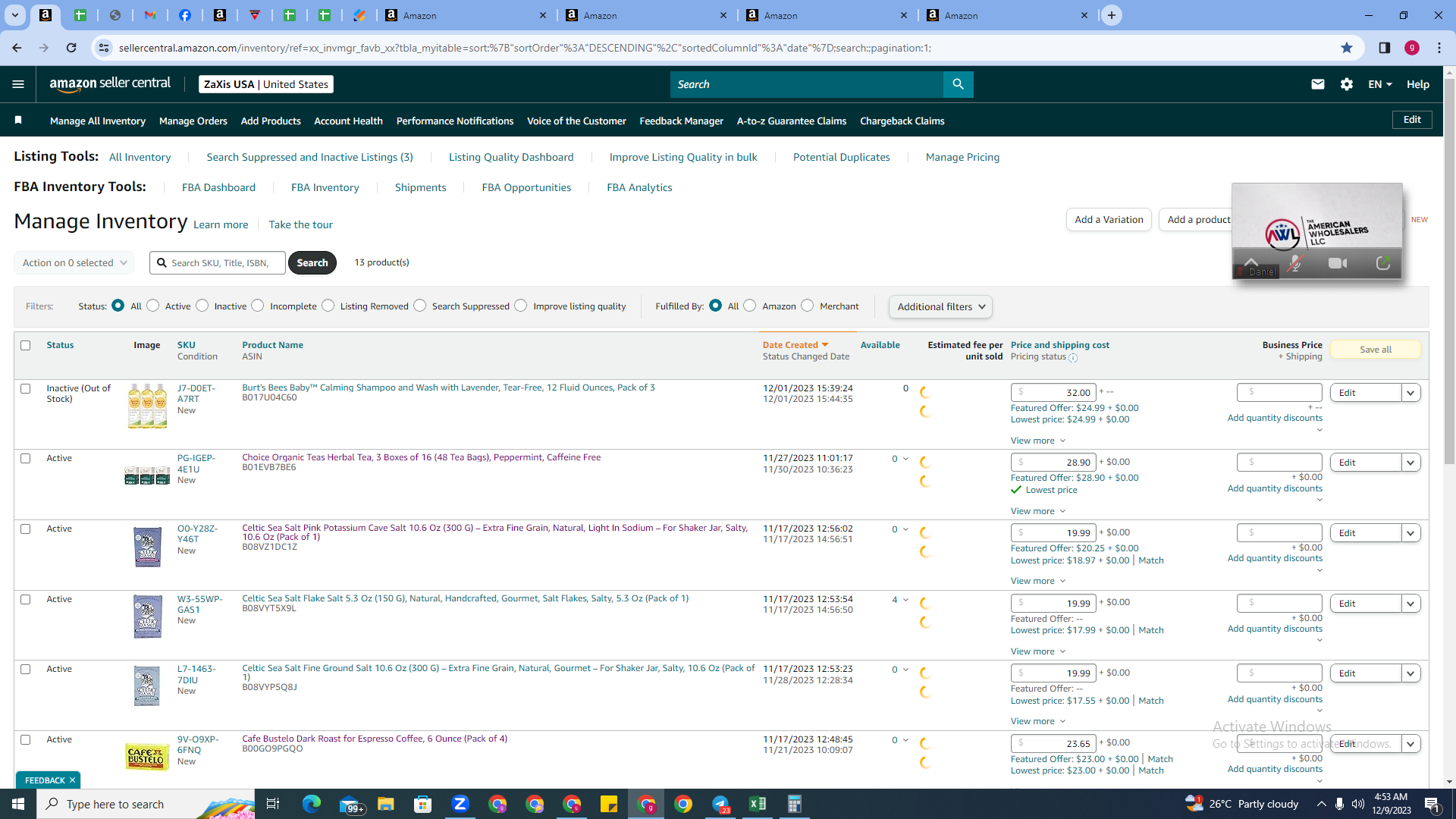This screenshot has width=1456, height=819.
Task: Open Feedback Manager in the nav bar
Action: click(x=682, y=121)
